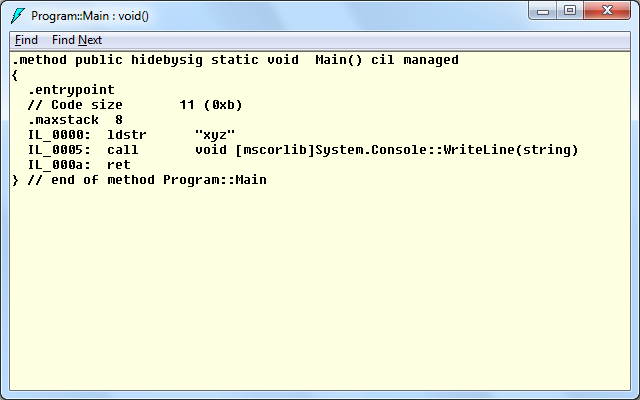Click the IL_0005 label
The width and height of the screenshot is (640, 400).
tap(59, 150)
